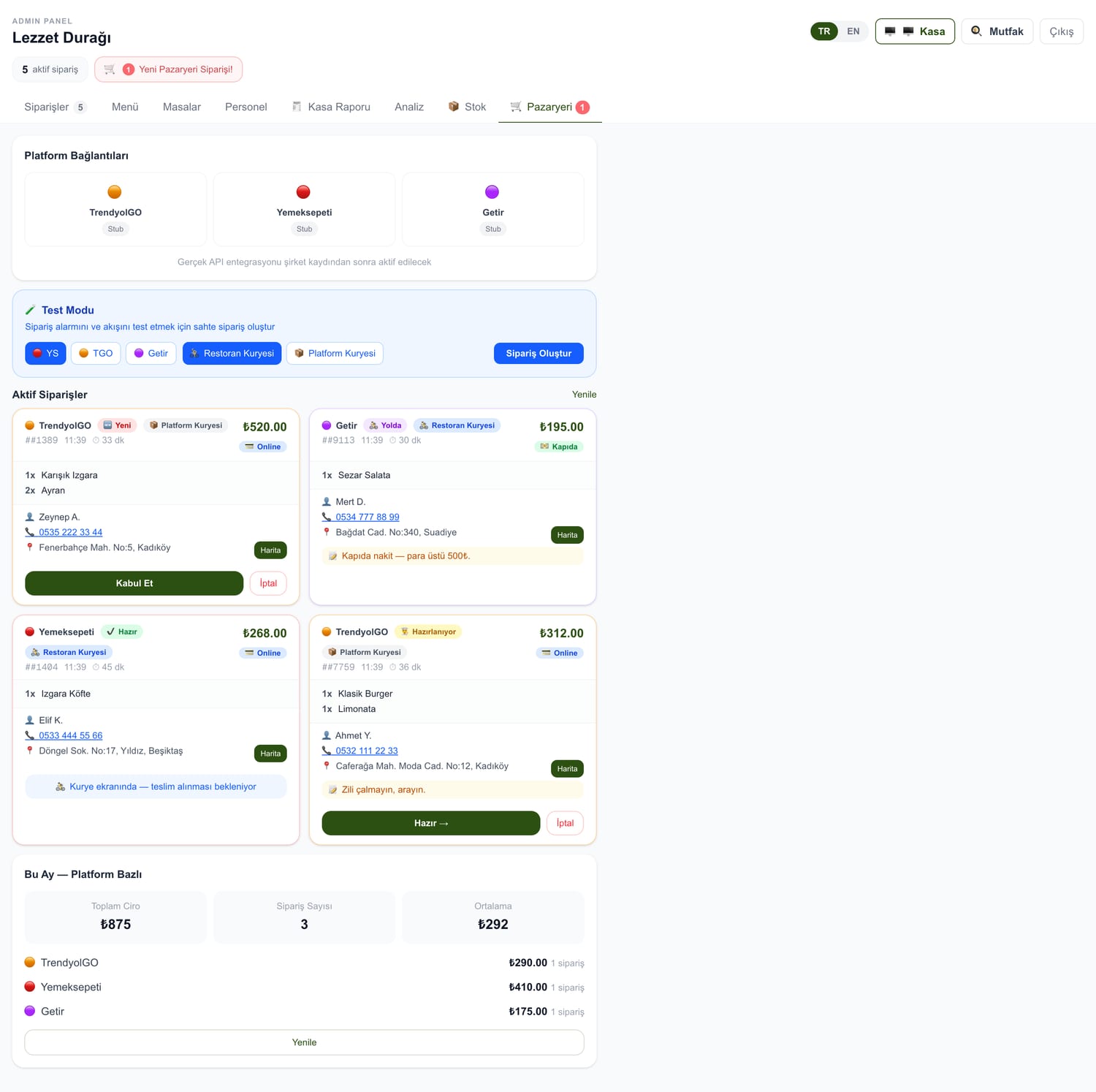Mark order #7759 as Hazır

(430, 823)
